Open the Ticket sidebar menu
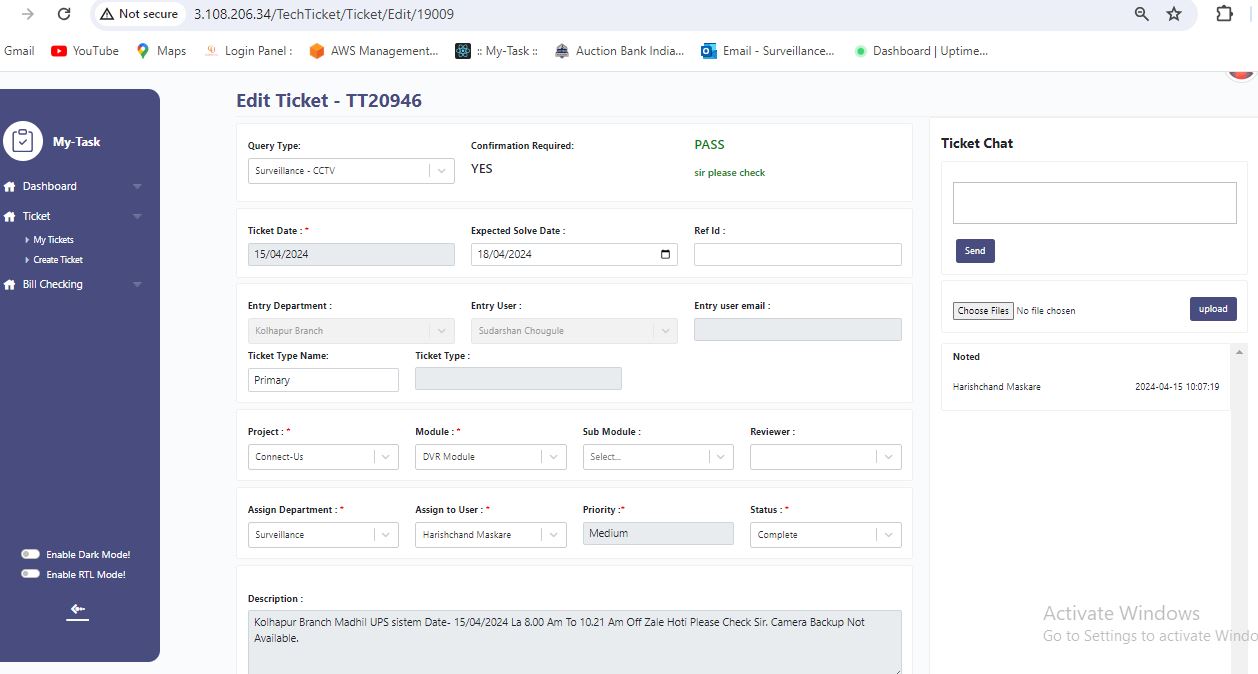Image resolution: width=1258 pixels, height=674 pixels. [x=37, y=217]
